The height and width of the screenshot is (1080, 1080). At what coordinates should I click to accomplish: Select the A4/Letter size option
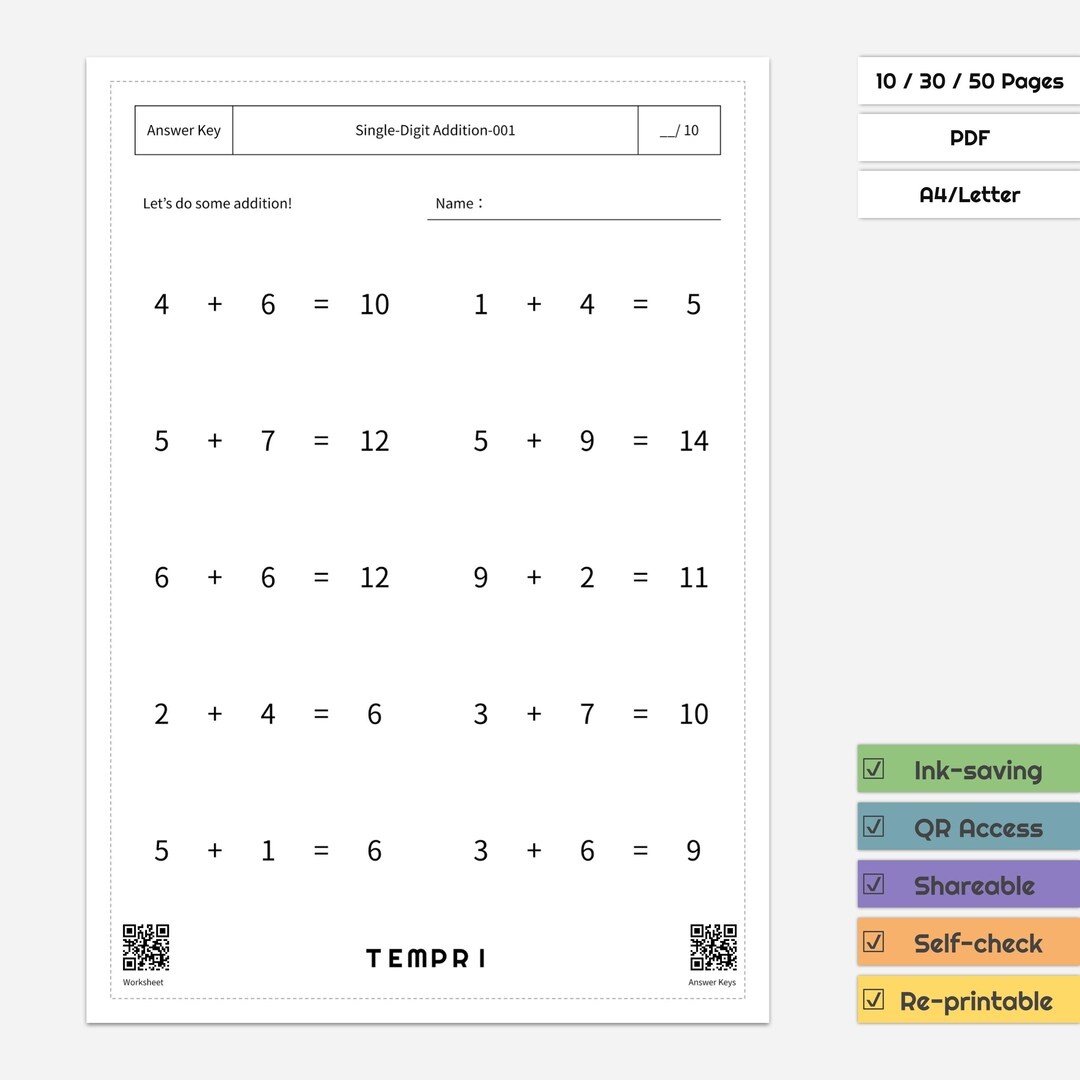968,195
